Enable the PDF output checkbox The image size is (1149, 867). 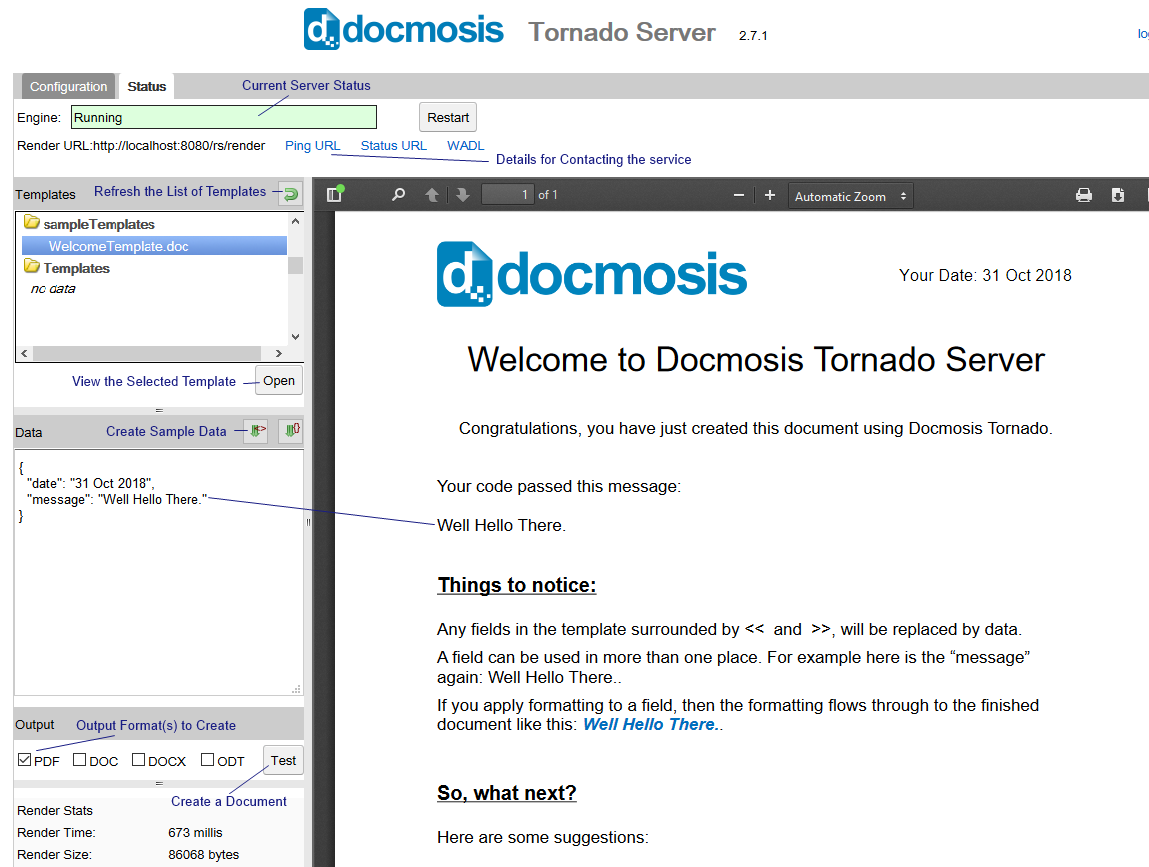click(x=25, y=759)
